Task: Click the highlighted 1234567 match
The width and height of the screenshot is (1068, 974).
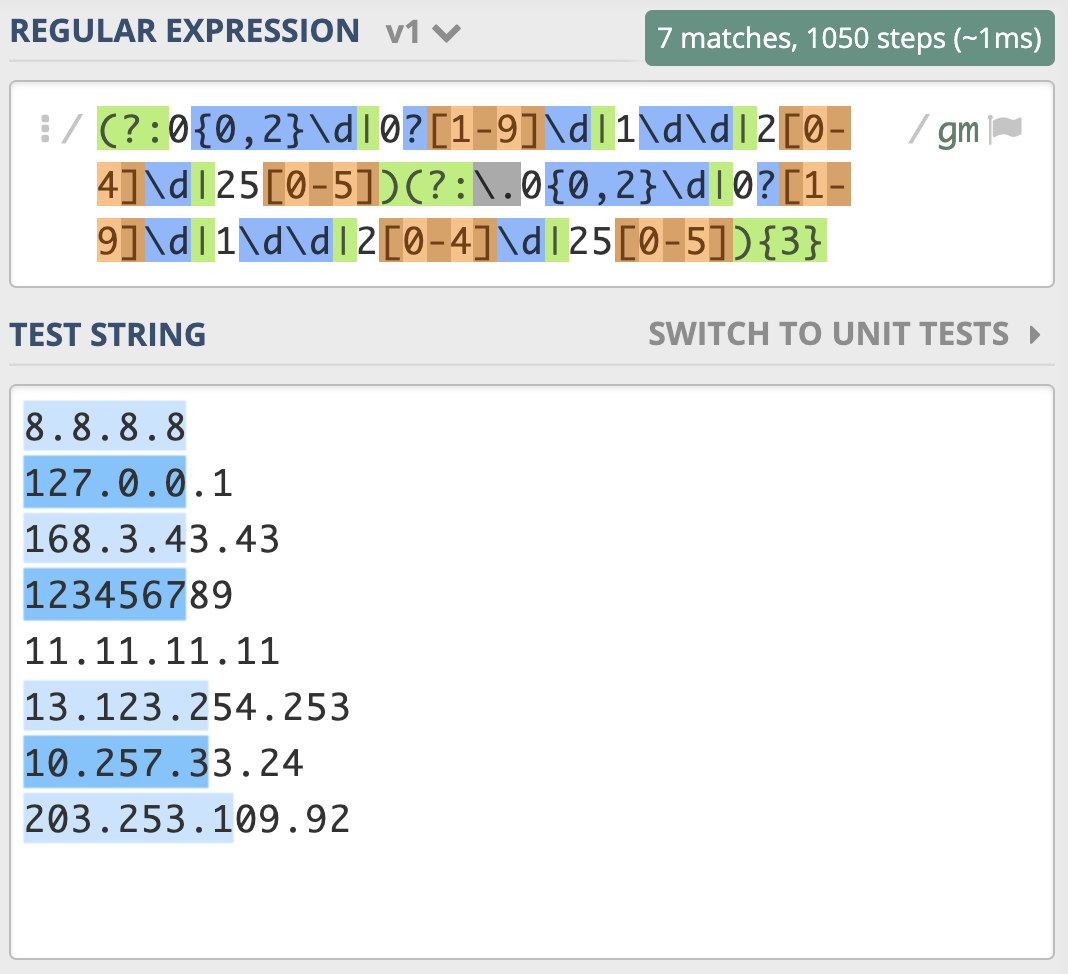Action: pyautogui.click(x=104, y=596)
